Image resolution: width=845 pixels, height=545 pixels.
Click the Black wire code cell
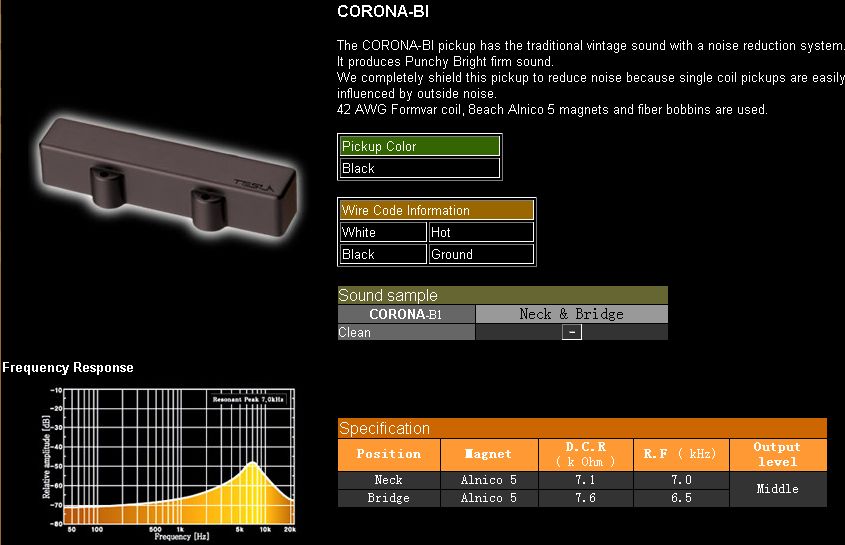point(383,254)
